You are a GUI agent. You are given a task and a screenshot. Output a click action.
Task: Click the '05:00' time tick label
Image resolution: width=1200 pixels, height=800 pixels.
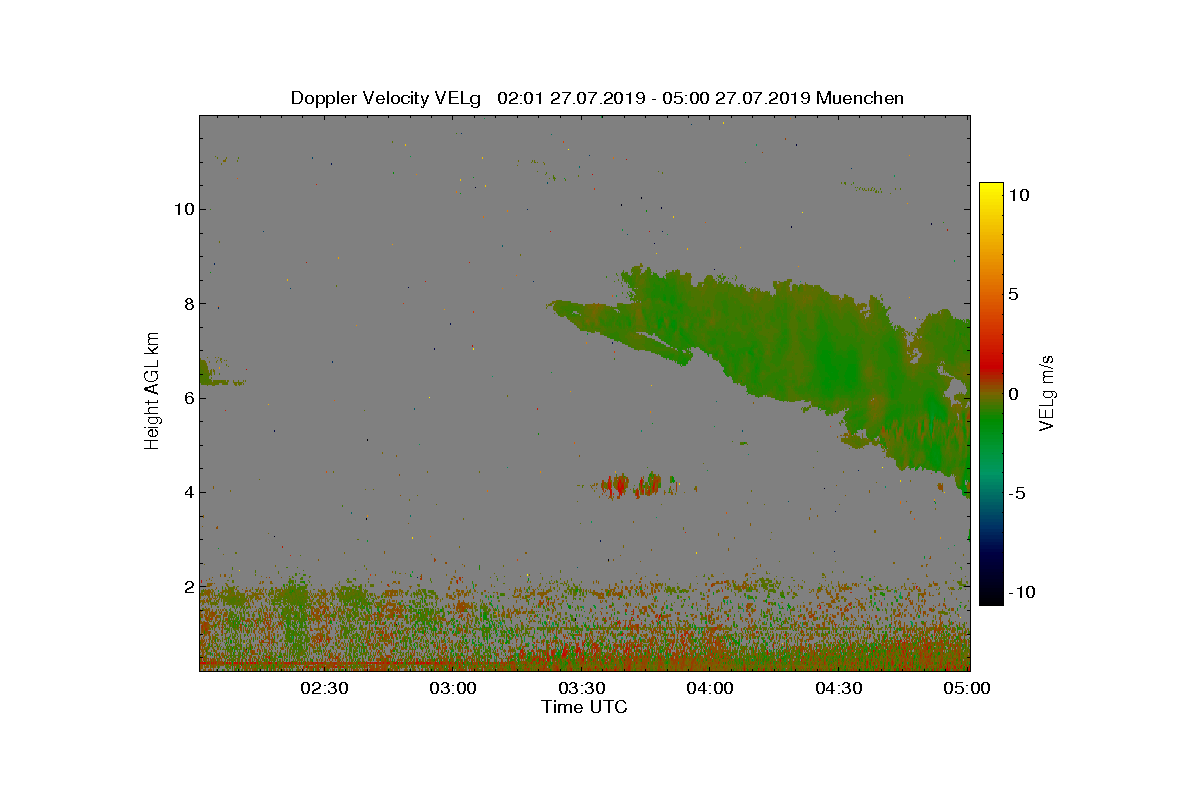968,688
